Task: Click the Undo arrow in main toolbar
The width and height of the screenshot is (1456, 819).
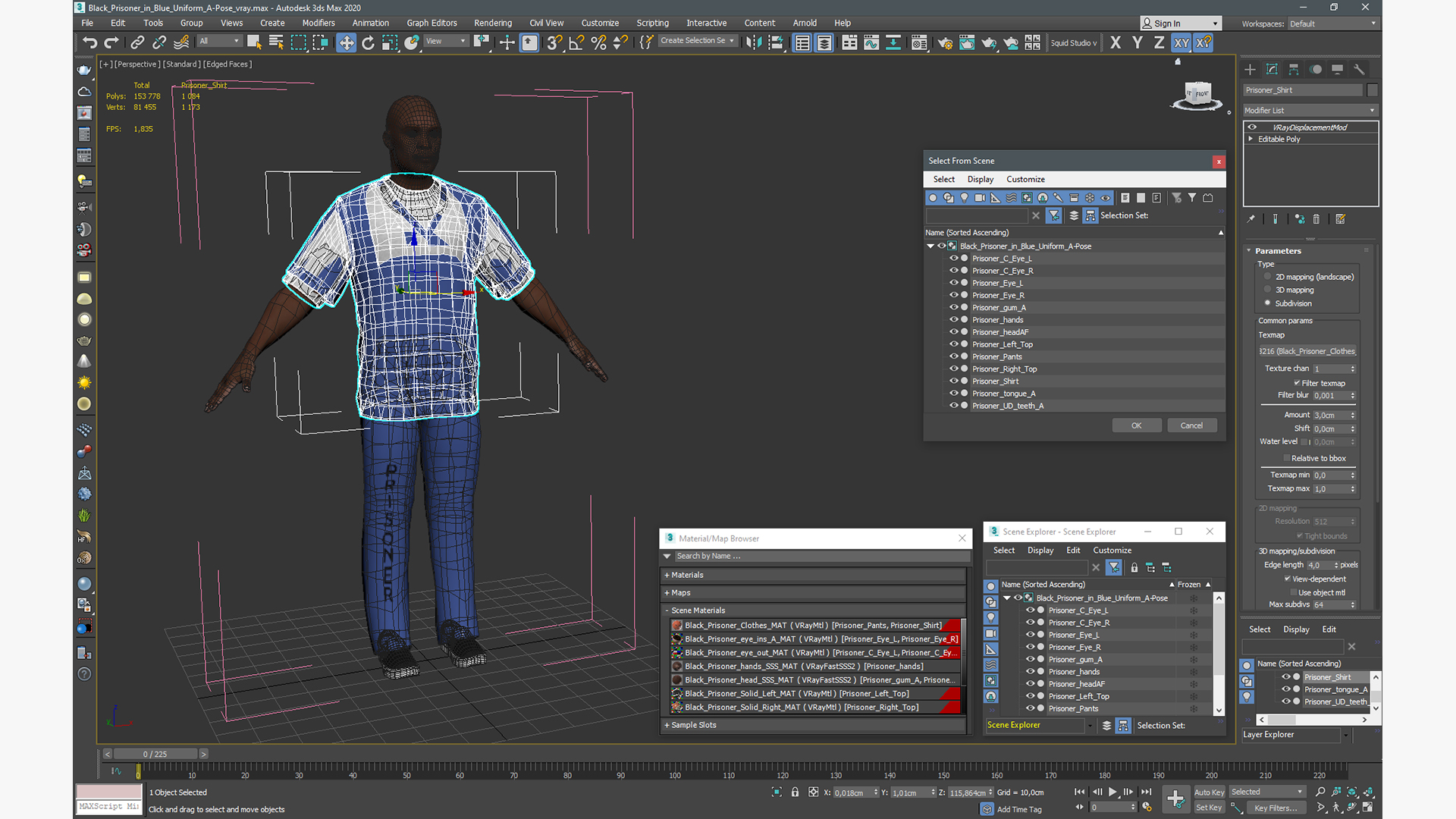Action: coord(89,42)
